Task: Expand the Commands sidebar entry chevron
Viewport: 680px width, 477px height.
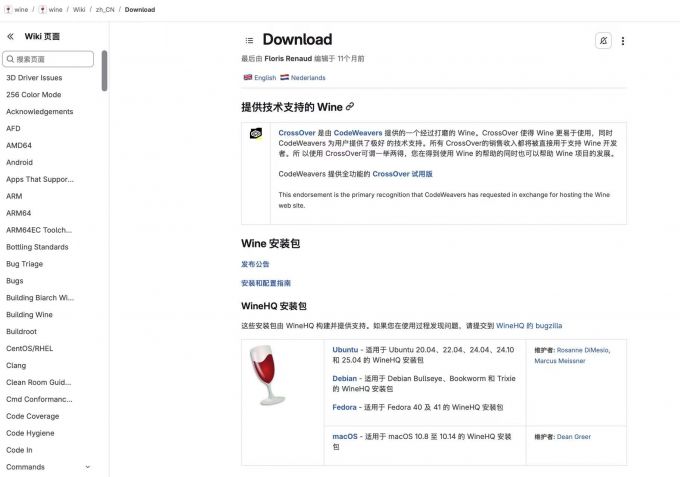Action: tap(88, 467)
